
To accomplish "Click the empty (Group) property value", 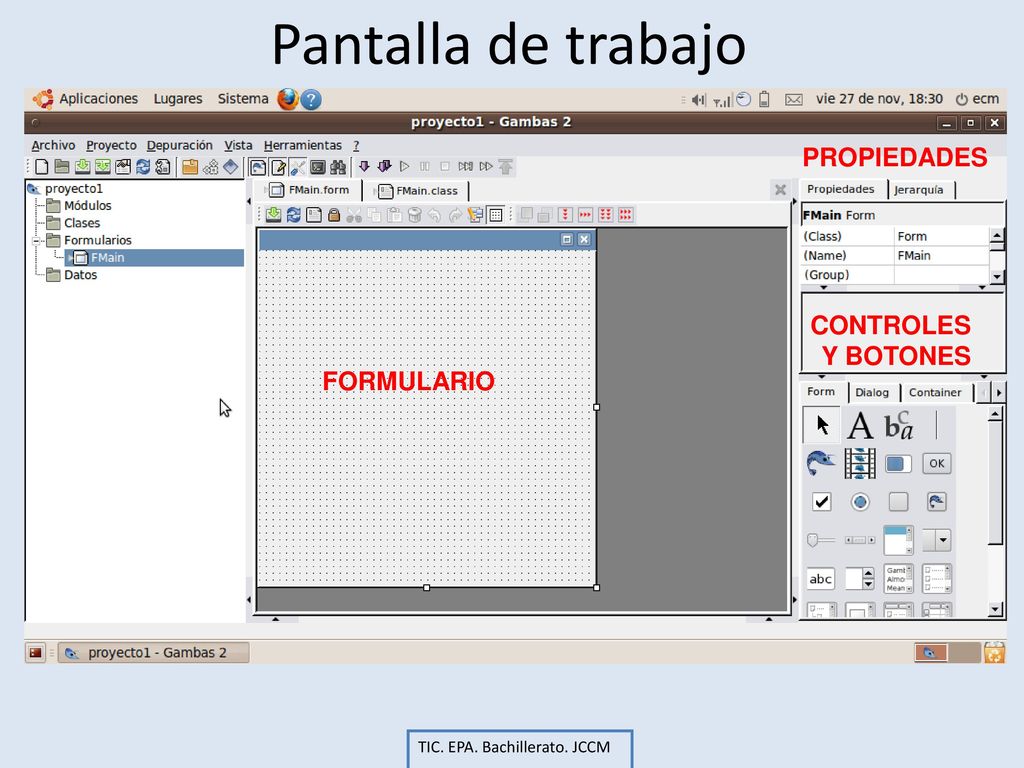I will 941,275.
